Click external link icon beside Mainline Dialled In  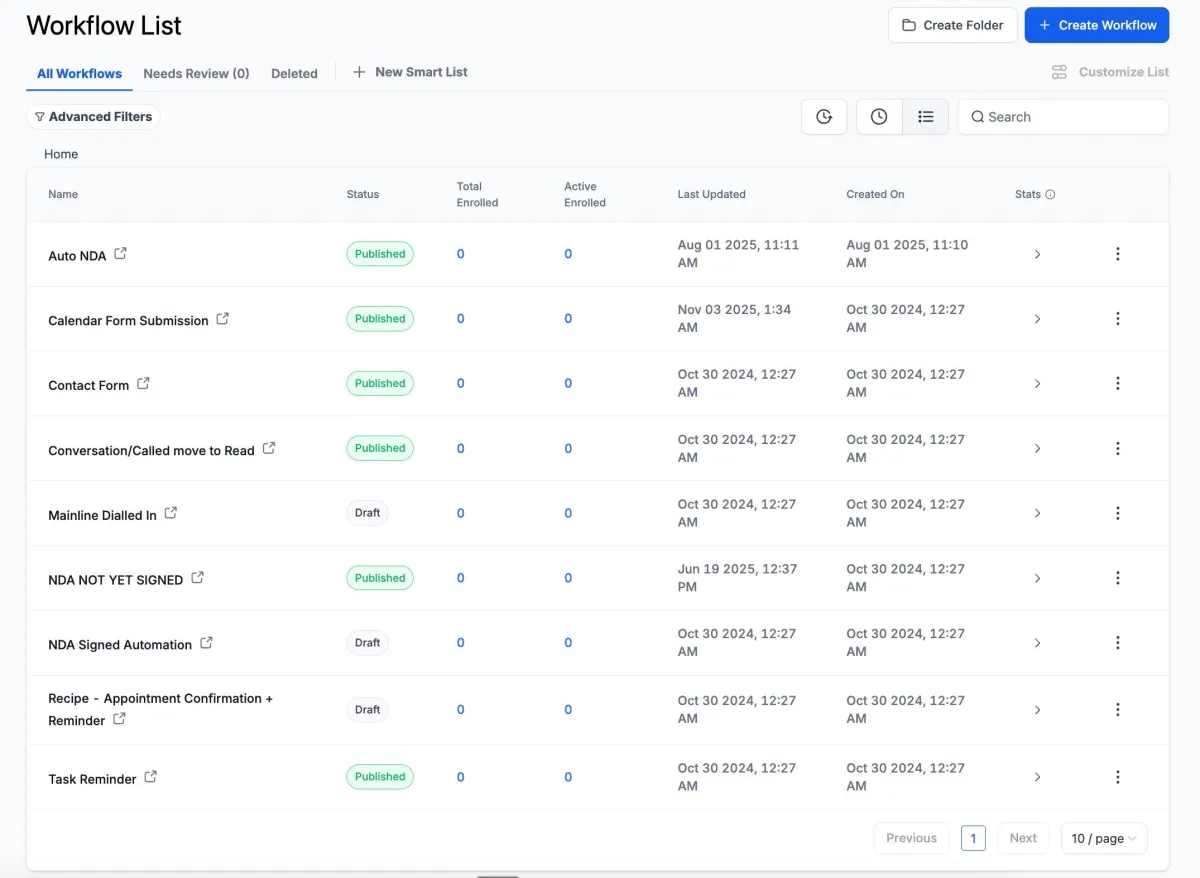click(x=171, y=513)
